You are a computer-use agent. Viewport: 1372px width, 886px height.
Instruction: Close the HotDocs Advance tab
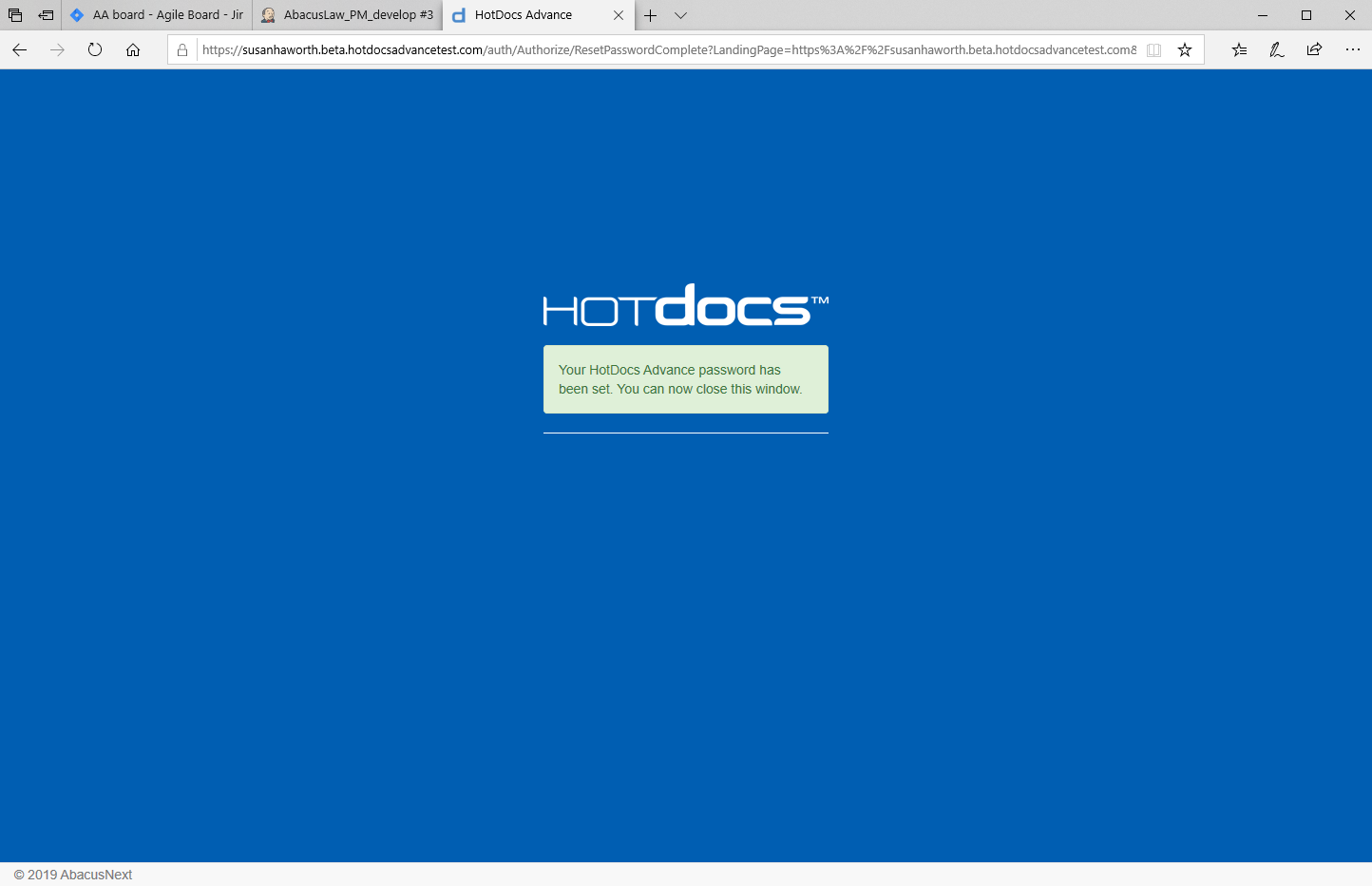click(x=619, y=15)
